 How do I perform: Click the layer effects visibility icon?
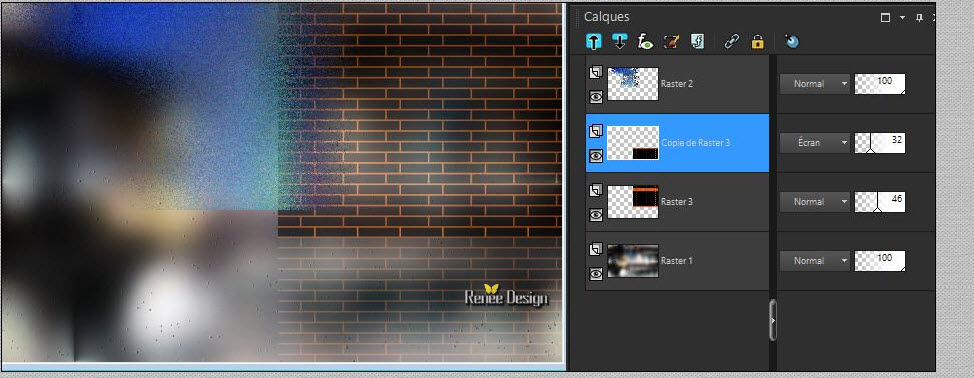[645, 42]
